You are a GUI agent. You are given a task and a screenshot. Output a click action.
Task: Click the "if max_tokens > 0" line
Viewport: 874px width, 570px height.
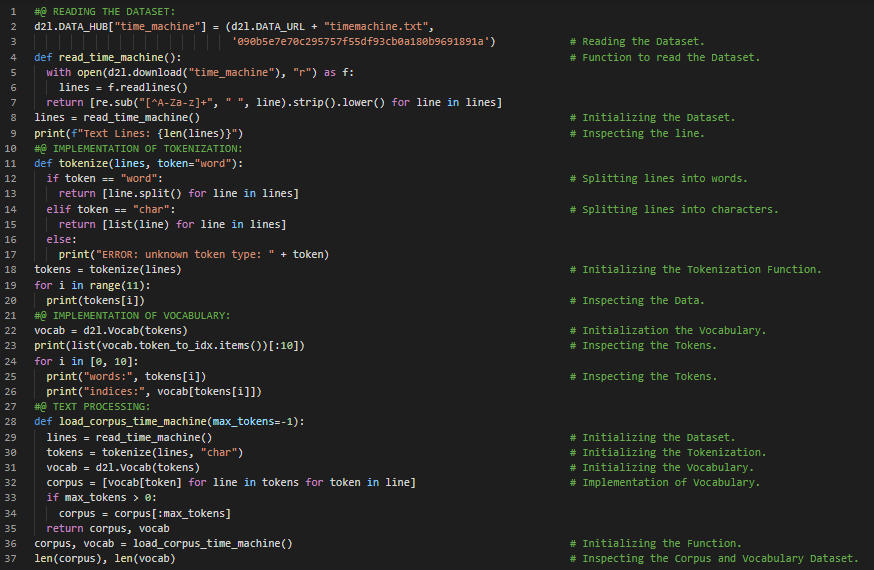point(99,498)
